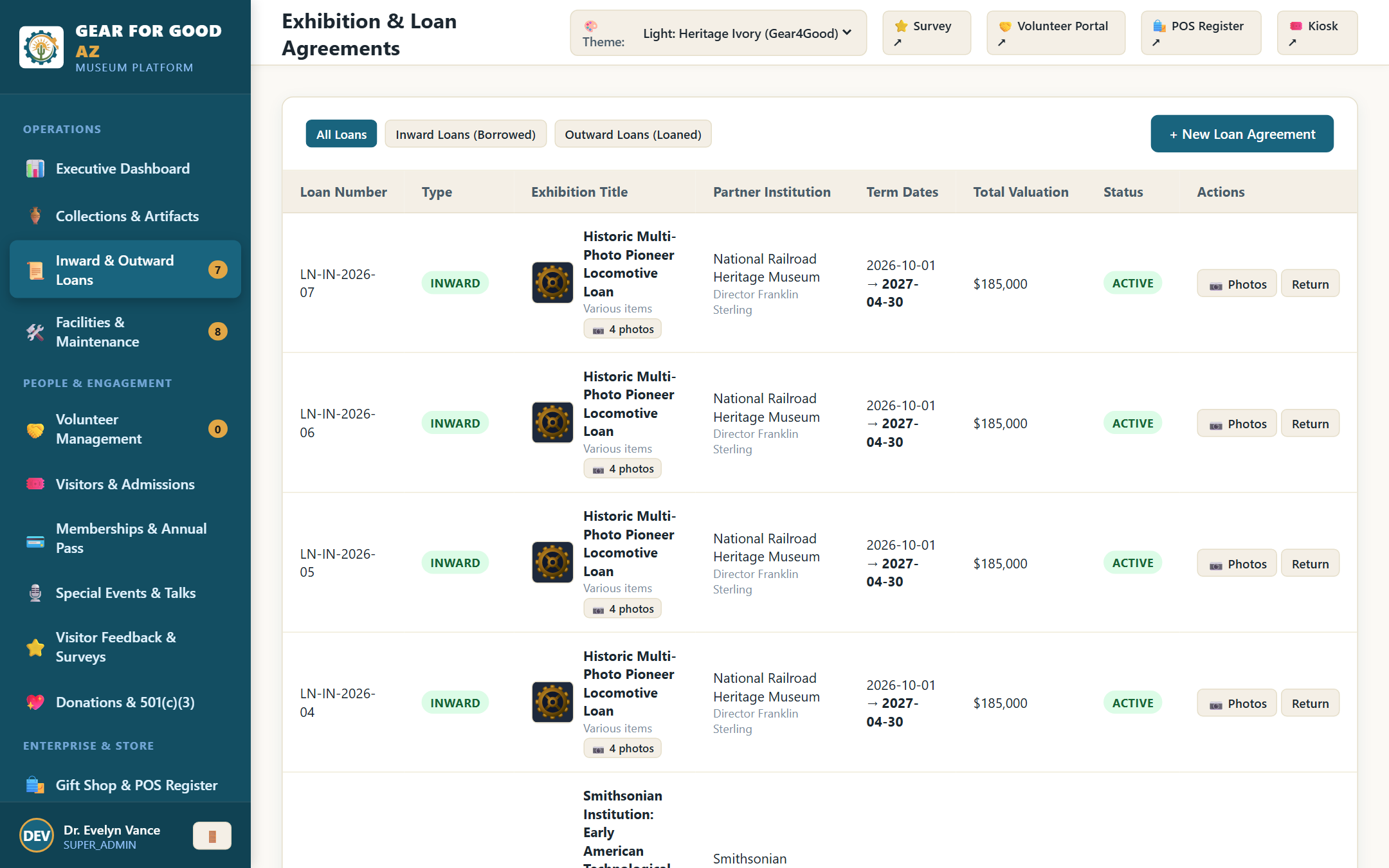The width and height of the screenshot is (1389, 868).
Task: Click Donations & 501(c)(3) heart icon
Action: (35, 702)
